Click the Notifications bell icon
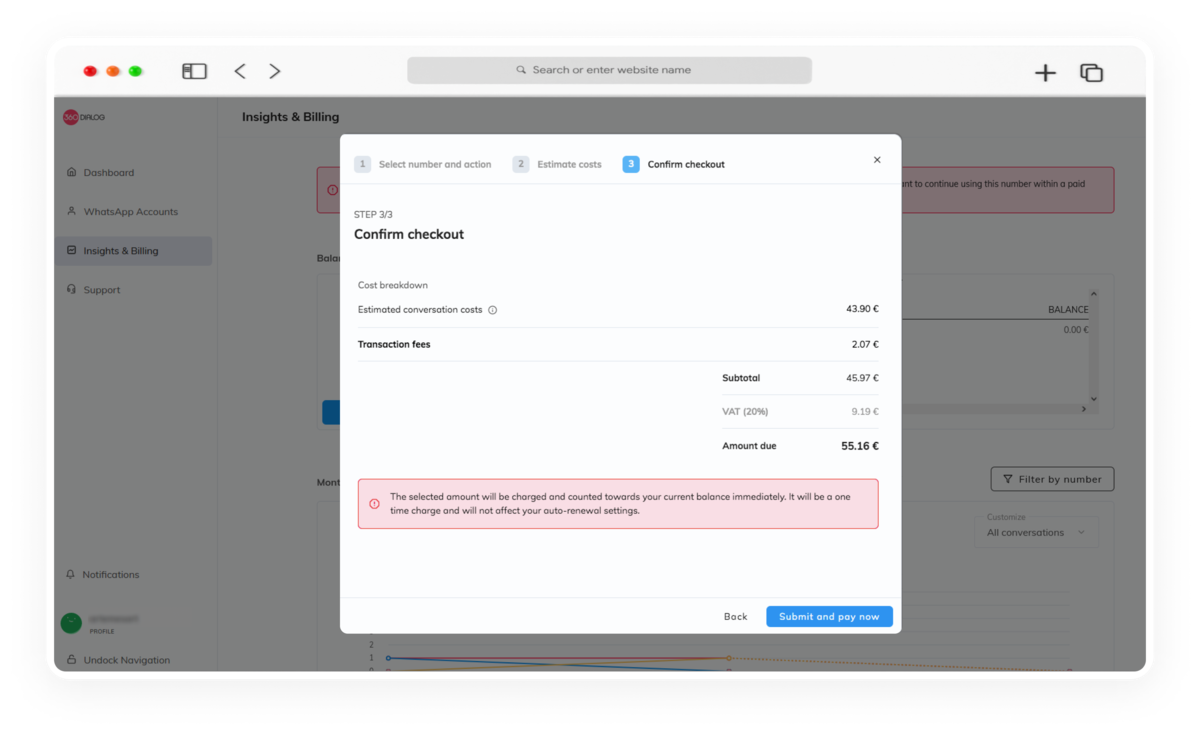Image resolution: width=1200 pixels, height=734 pixels. coord(71,575)
